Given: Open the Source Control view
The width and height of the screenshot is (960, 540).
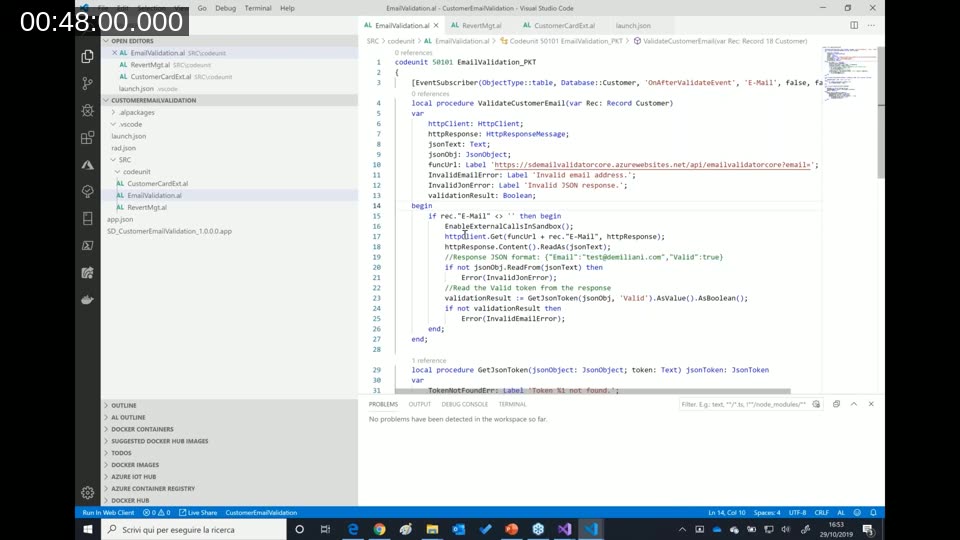Looking at the screenshot, I should click(x=88, y=83).
